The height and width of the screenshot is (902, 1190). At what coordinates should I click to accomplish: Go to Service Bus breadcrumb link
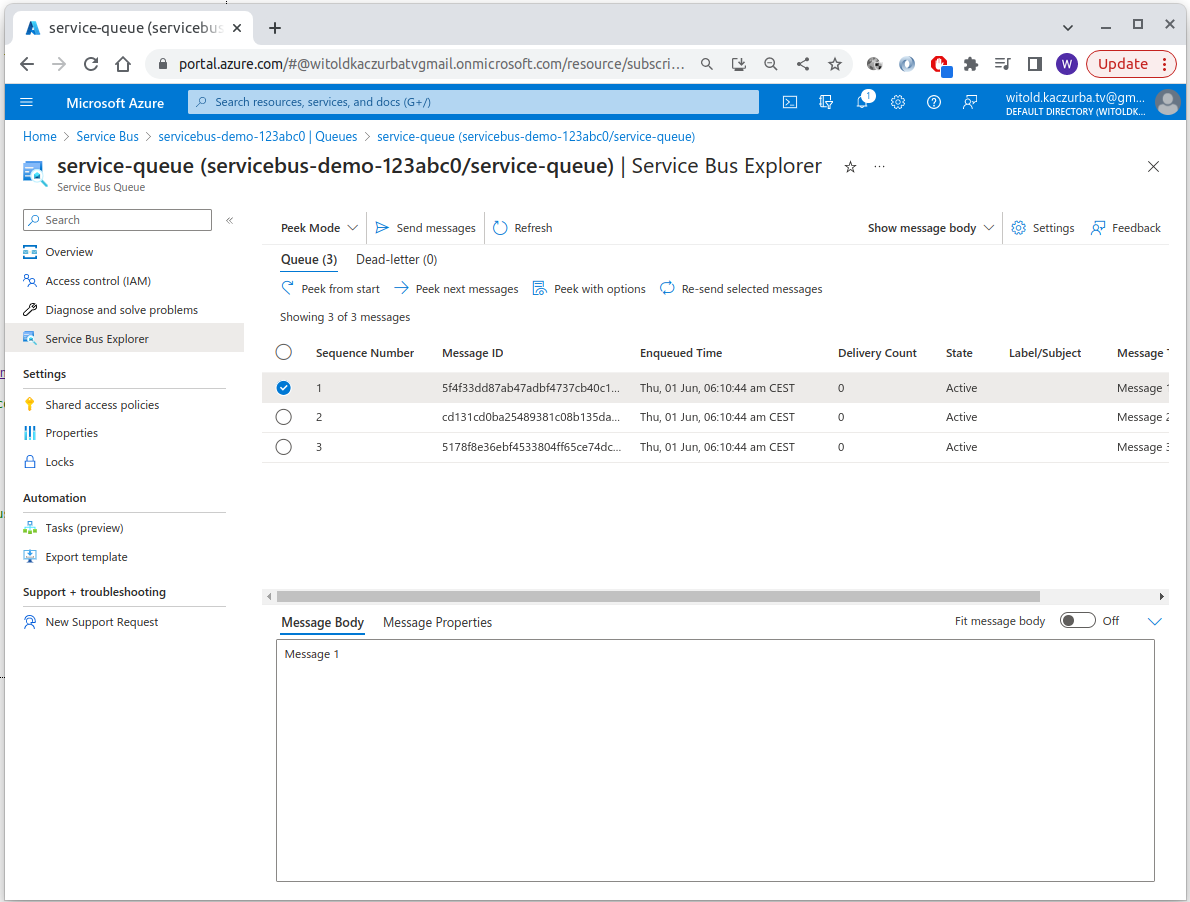[x=108, y=137]
